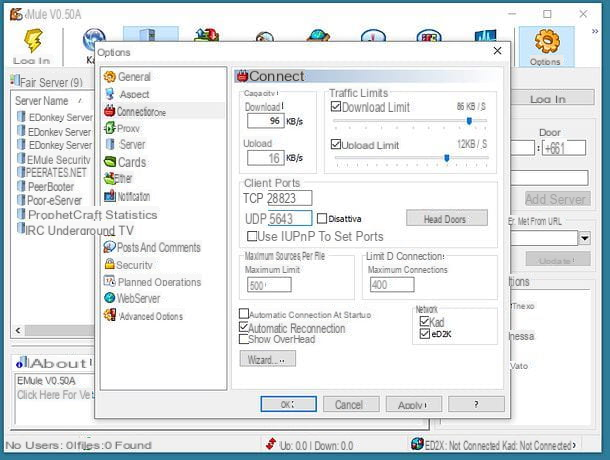Screen dimensions: 610x460
Task: Click the Maximum Connections field
Action: [392, 284]
